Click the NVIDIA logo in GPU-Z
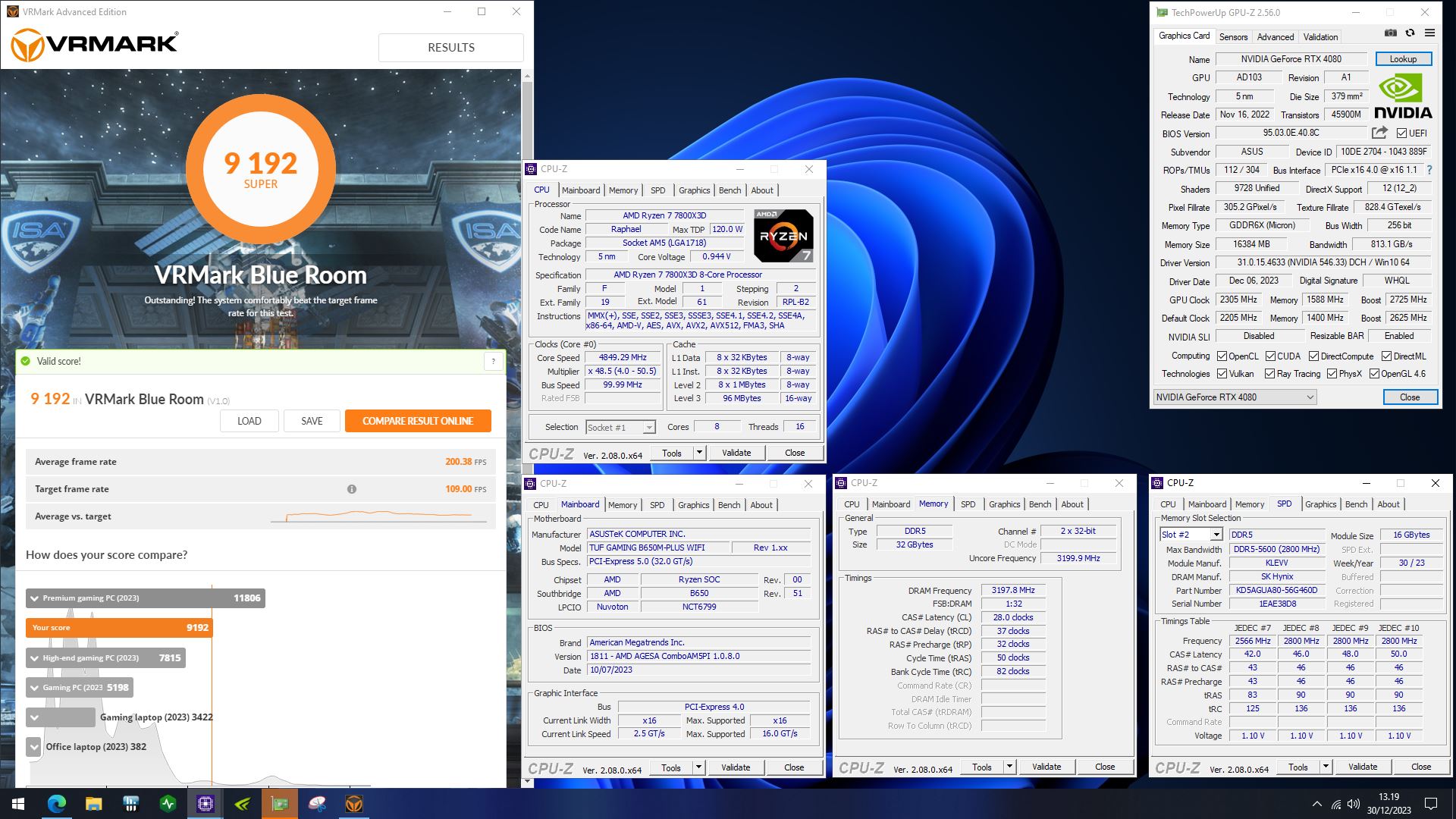Viewport: 1456px width, 819px height. click(1402, 97)
